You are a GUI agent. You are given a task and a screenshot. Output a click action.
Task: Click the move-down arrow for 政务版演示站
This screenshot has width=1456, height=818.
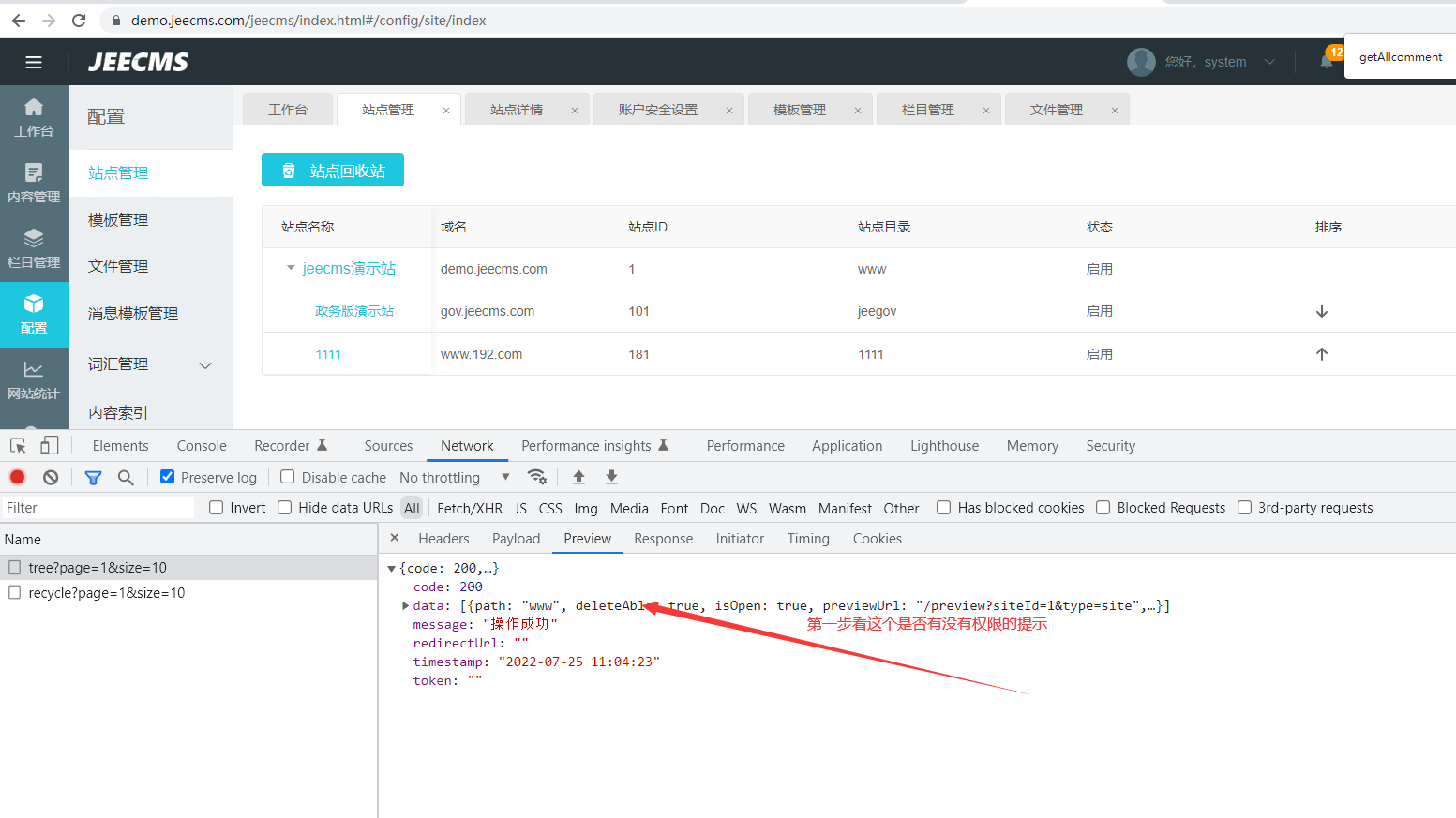(1321, 311)
